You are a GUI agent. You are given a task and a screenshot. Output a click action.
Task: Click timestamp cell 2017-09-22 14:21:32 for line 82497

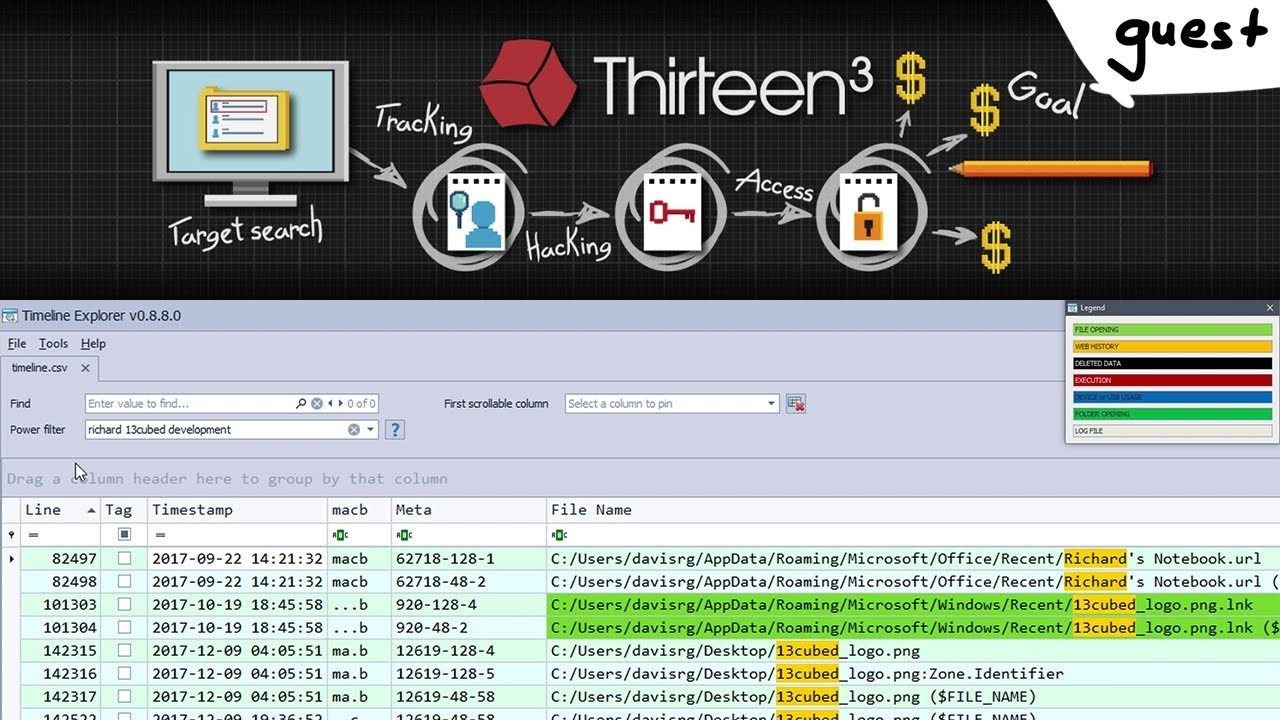[237, 559]
